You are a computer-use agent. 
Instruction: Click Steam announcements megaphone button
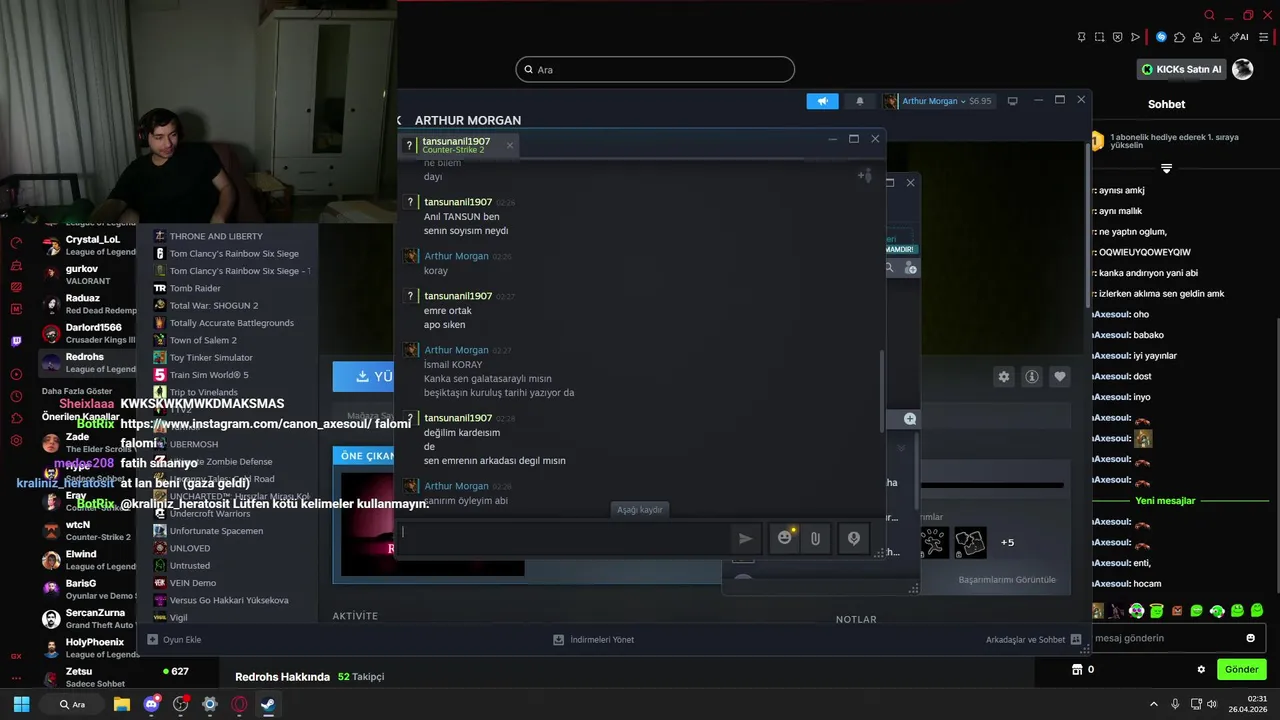822,101
